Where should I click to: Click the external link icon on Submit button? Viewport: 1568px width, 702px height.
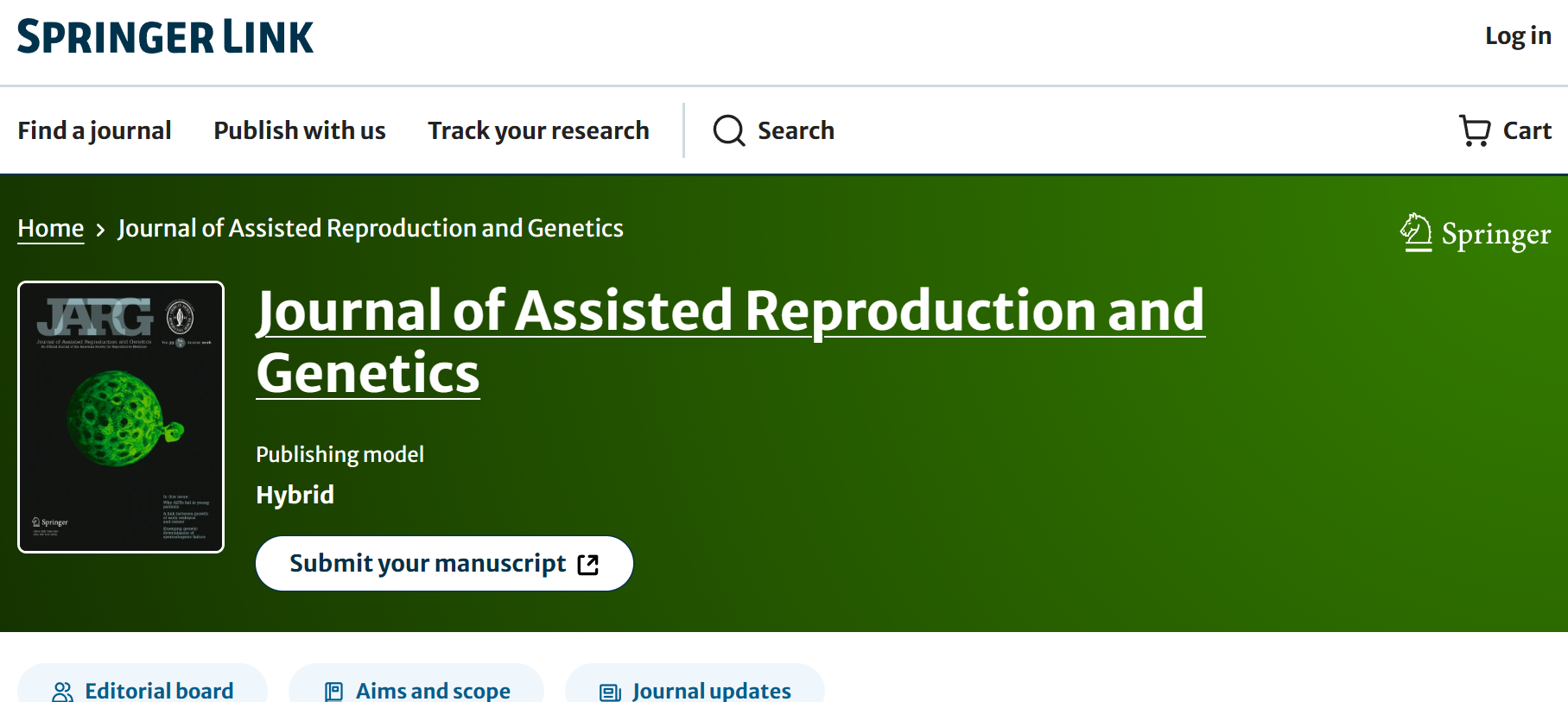click(x=588, y=565)
